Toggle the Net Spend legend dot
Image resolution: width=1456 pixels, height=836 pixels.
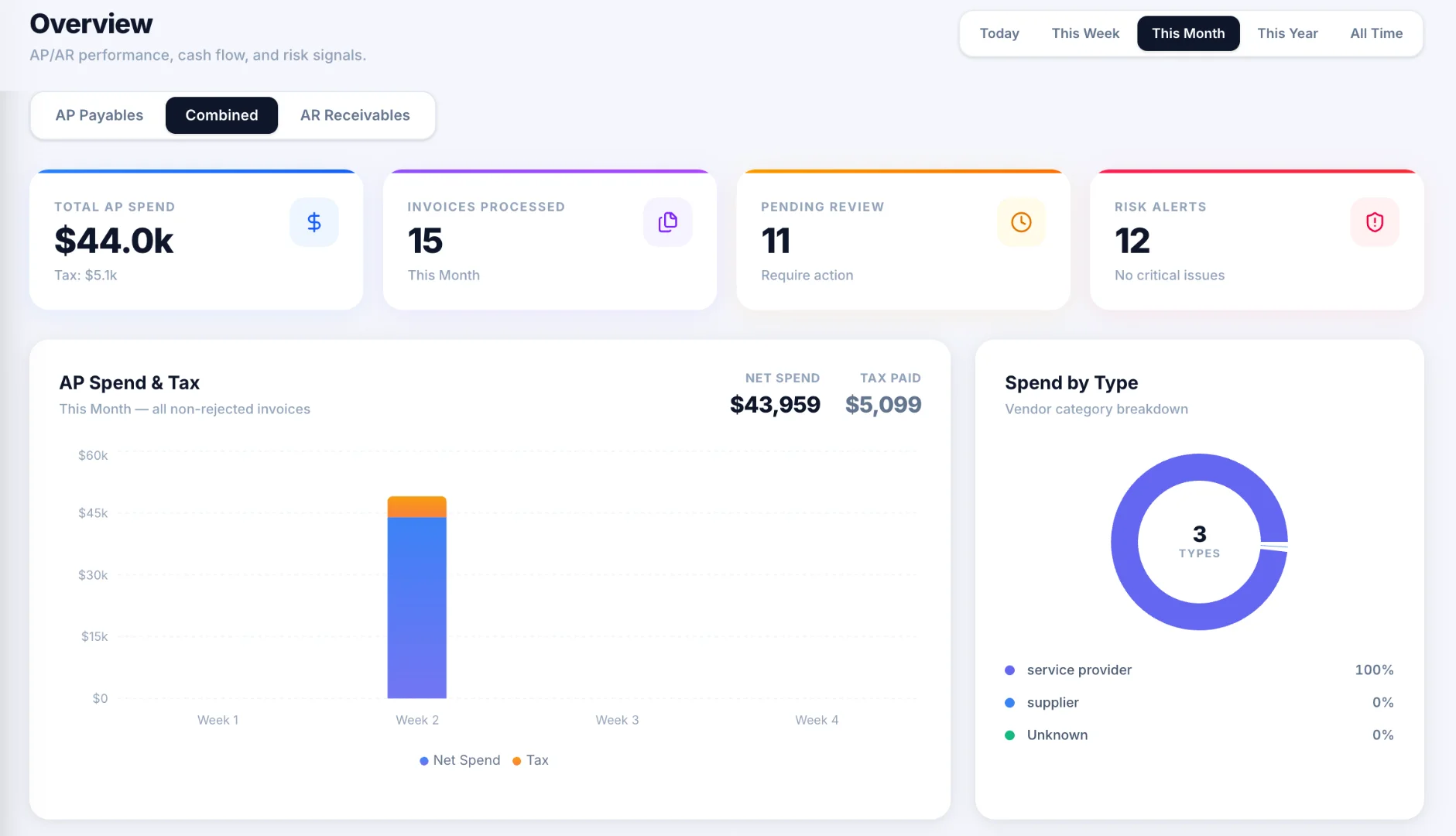[424, 761]
